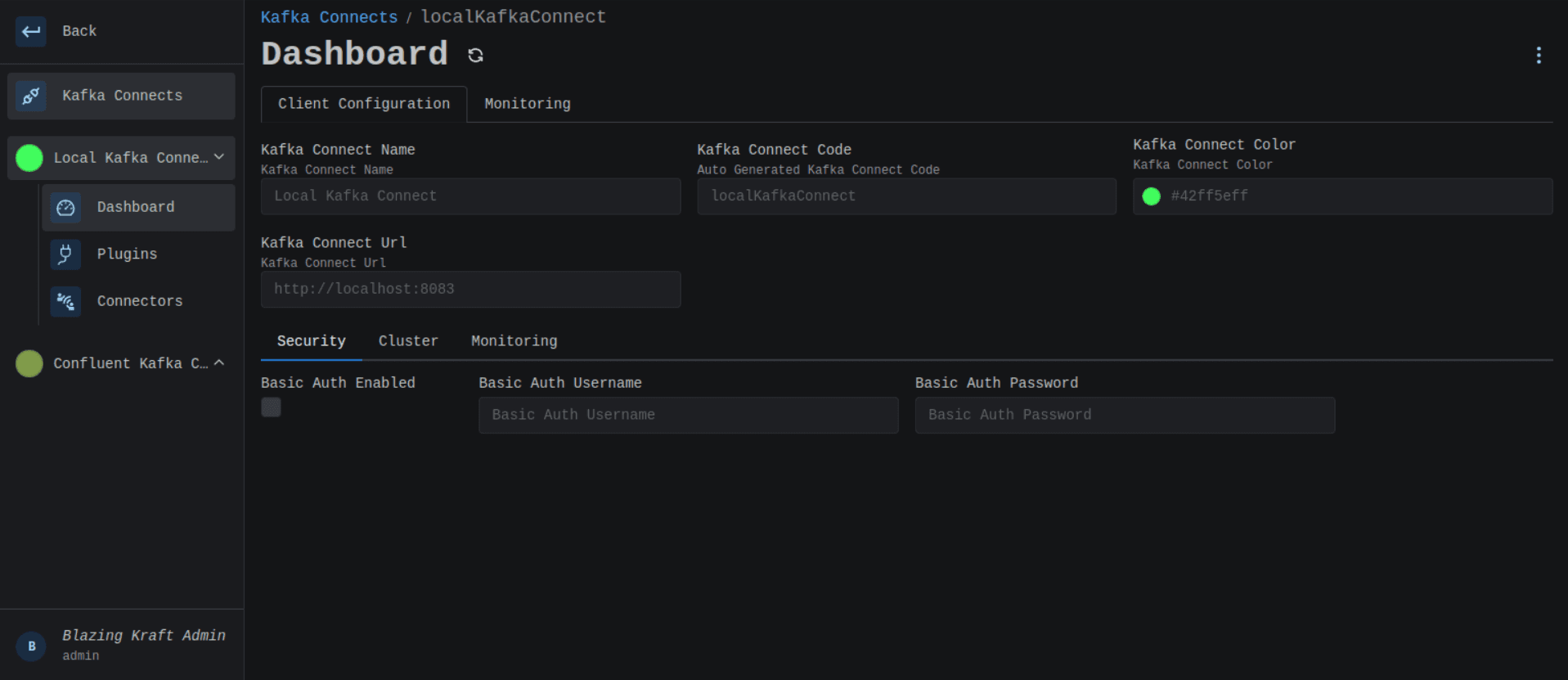Switch to the top Monitoring tab
Image resolution: width=1568 pixels, height=680 pixels.
[x=528, y=104]
